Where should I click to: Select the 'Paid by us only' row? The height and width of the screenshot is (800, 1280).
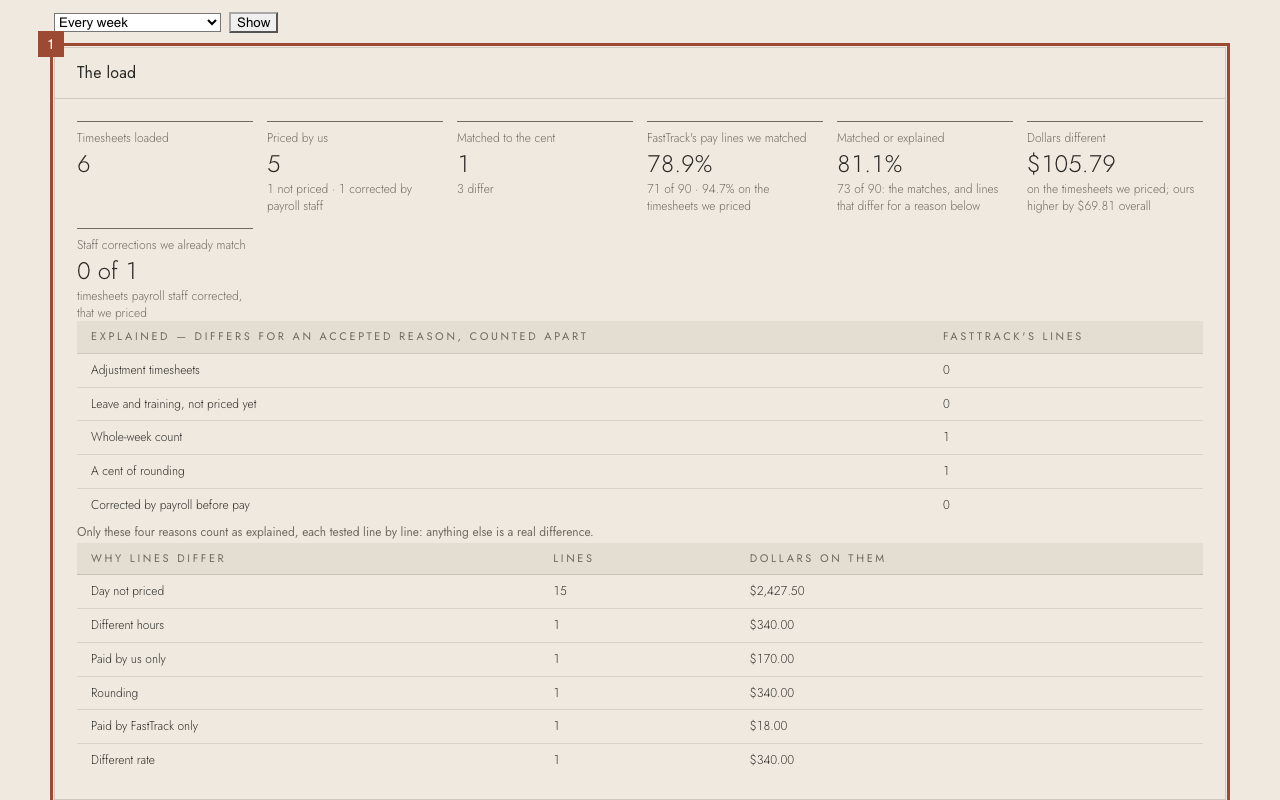[640, 659]
